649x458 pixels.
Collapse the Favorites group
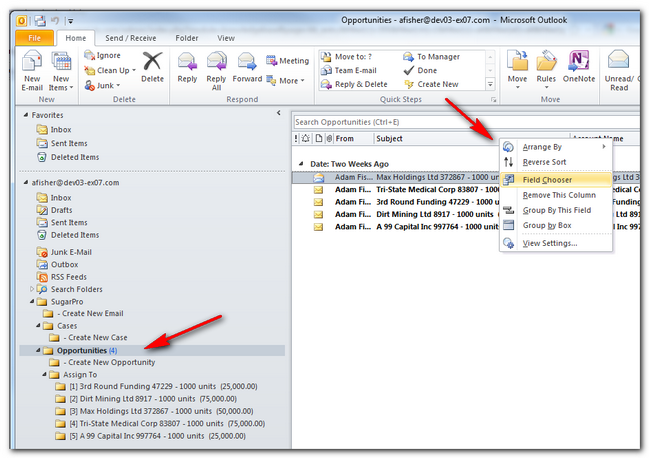click(26, 115)
